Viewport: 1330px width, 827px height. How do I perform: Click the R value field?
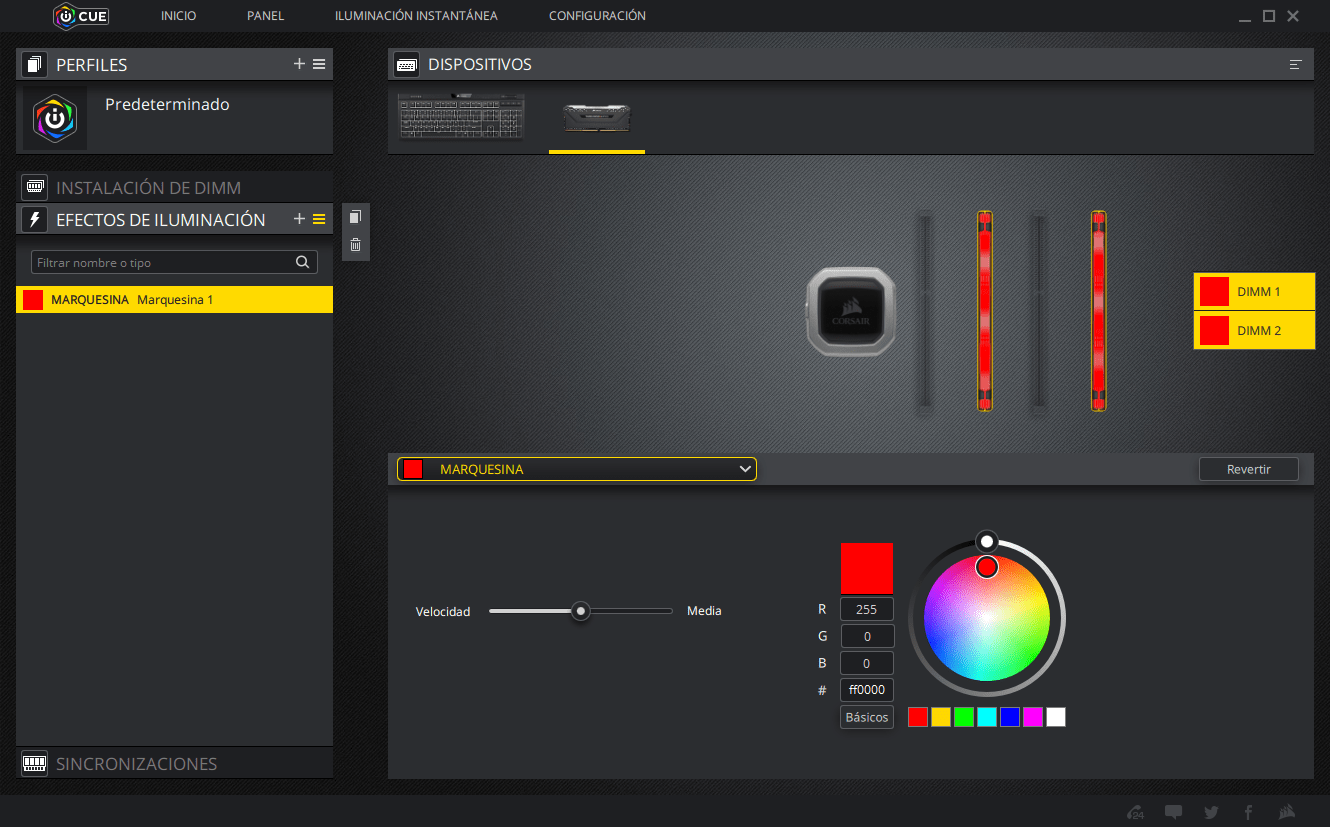[866, 609]
